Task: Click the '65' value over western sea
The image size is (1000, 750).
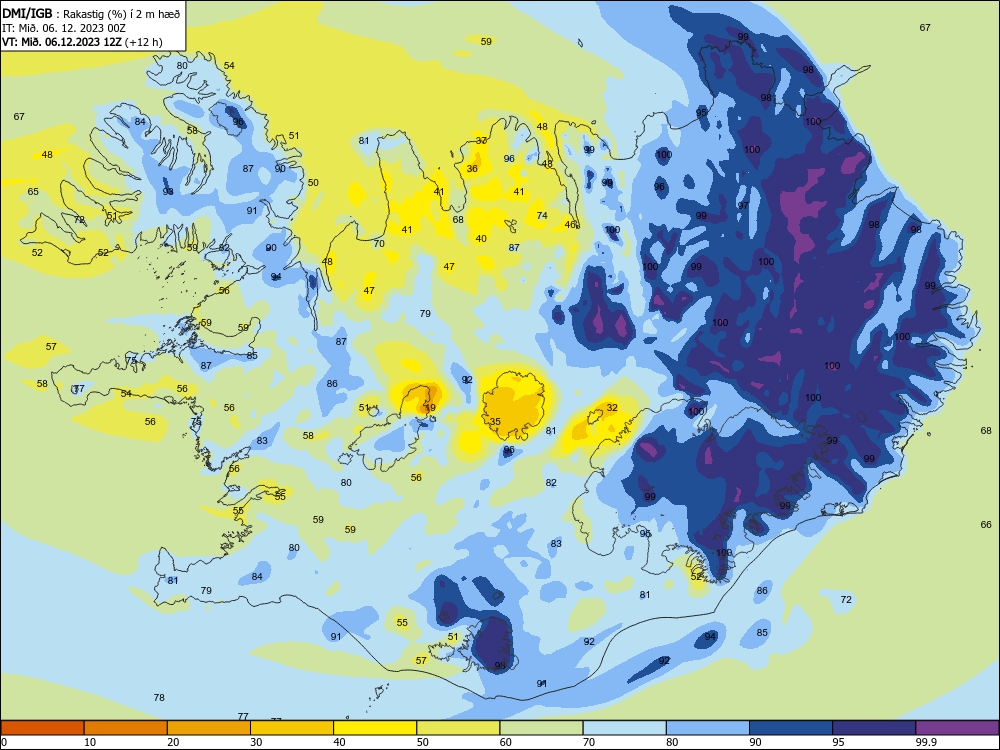Action: pos(33,191)
